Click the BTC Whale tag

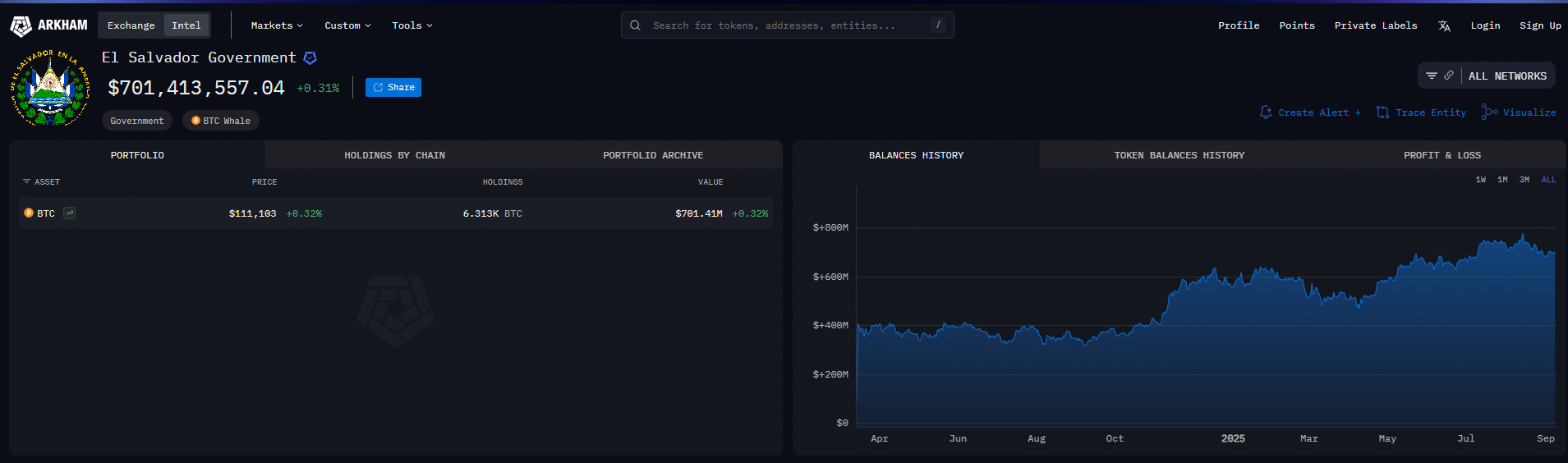click(221, 121)
